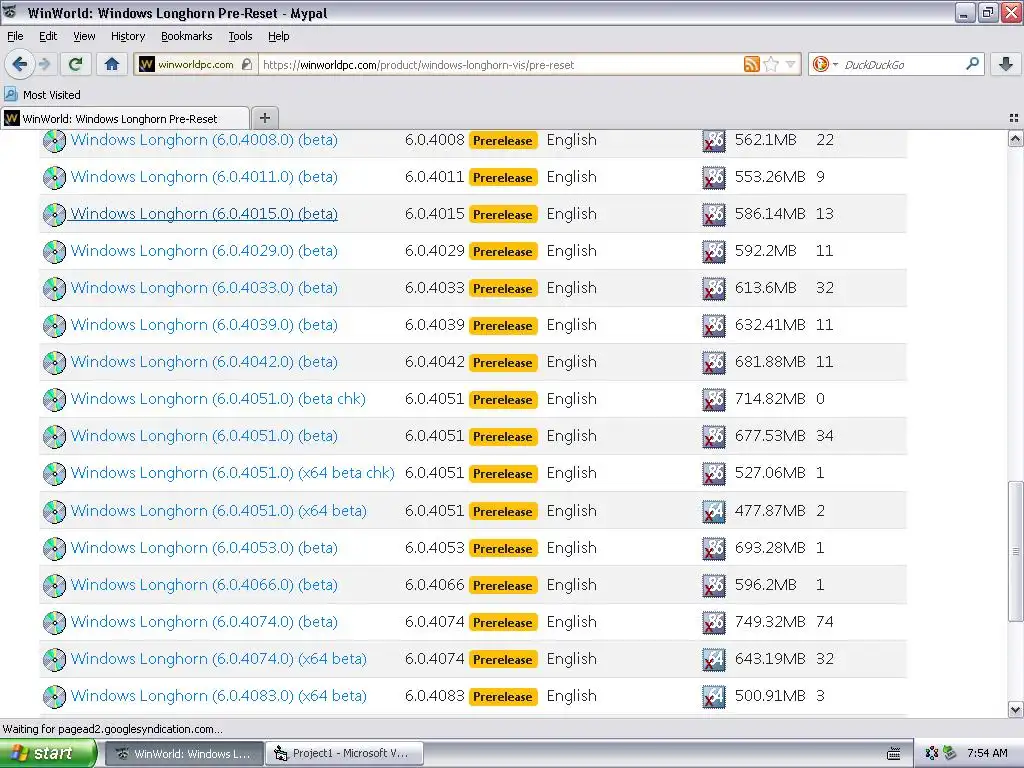
Task: Click the disc icon beside Longhorn 6.0.4008.0
Action: point(54,140)
